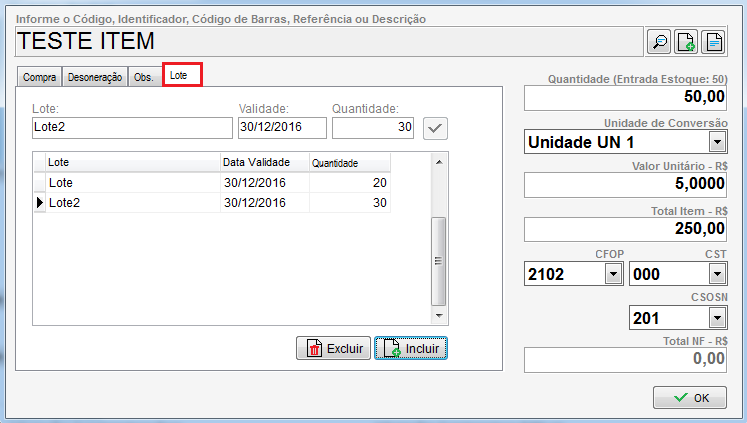Click the new document plus icon
747x423 pixels.
coord(686,41)
